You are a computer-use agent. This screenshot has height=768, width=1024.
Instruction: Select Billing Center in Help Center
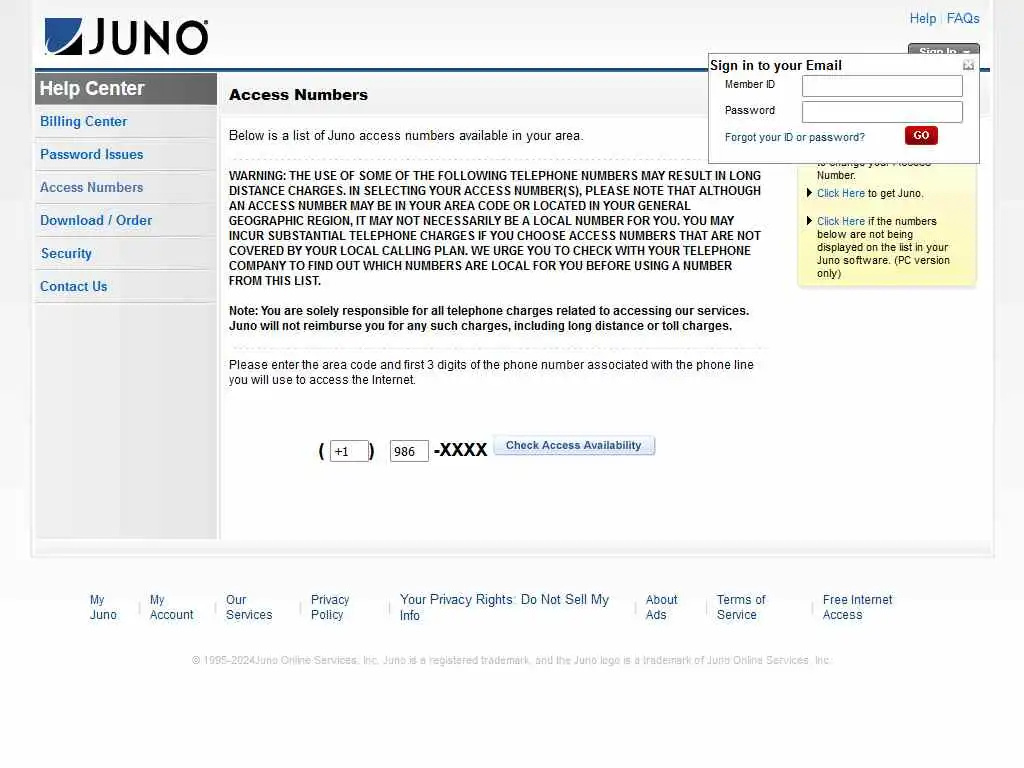84,121
